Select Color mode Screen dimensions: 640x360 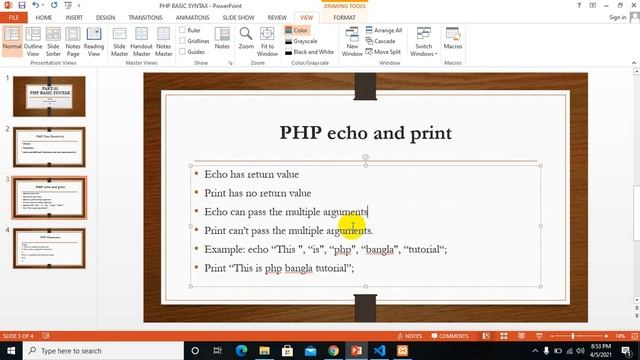point(296,30)
